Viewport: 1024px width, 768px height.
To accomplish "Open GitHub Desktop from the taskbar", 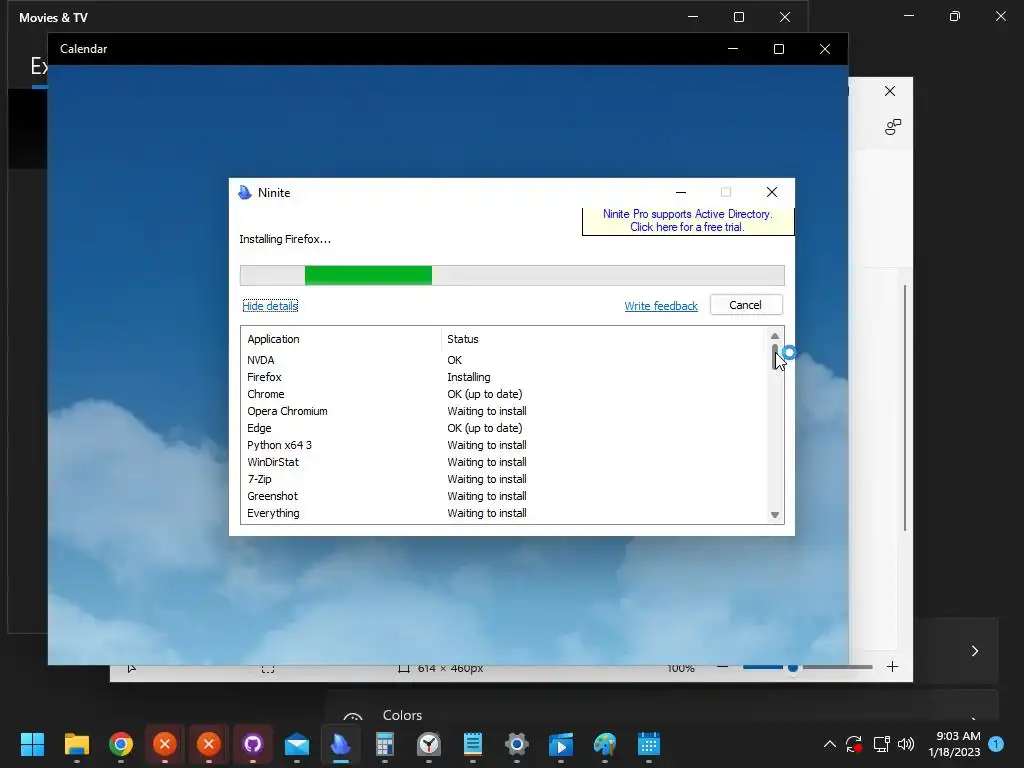I will (253, 744).
